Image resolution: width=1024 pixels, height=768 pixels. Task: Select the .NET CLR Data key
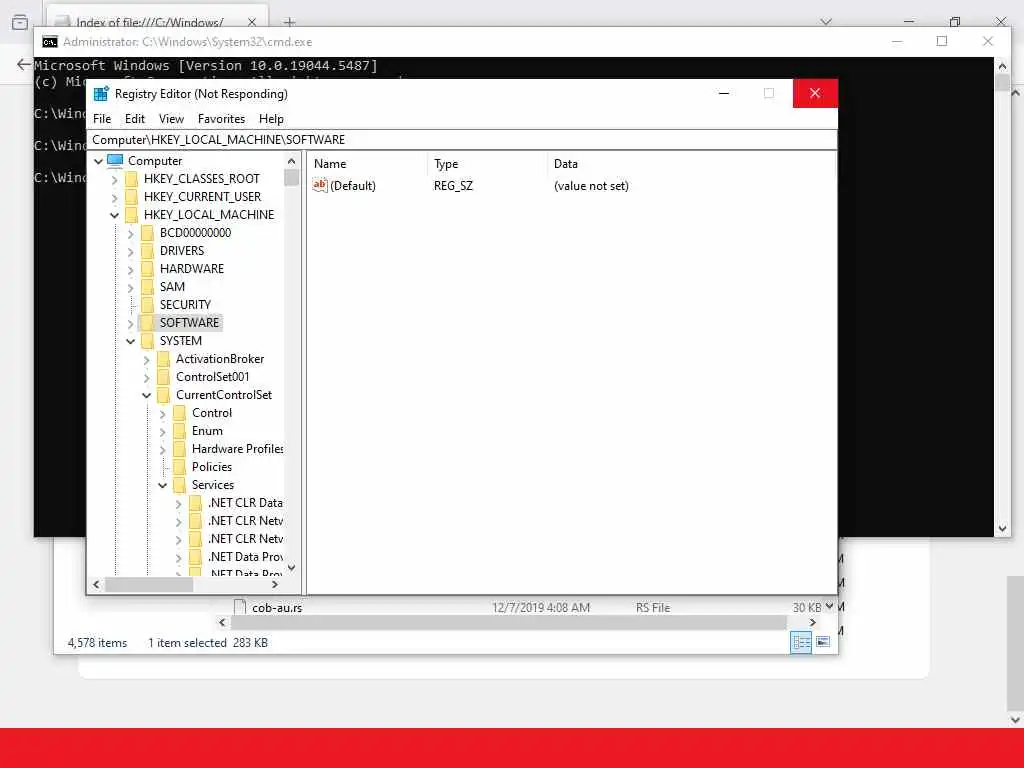click(245, 503)
